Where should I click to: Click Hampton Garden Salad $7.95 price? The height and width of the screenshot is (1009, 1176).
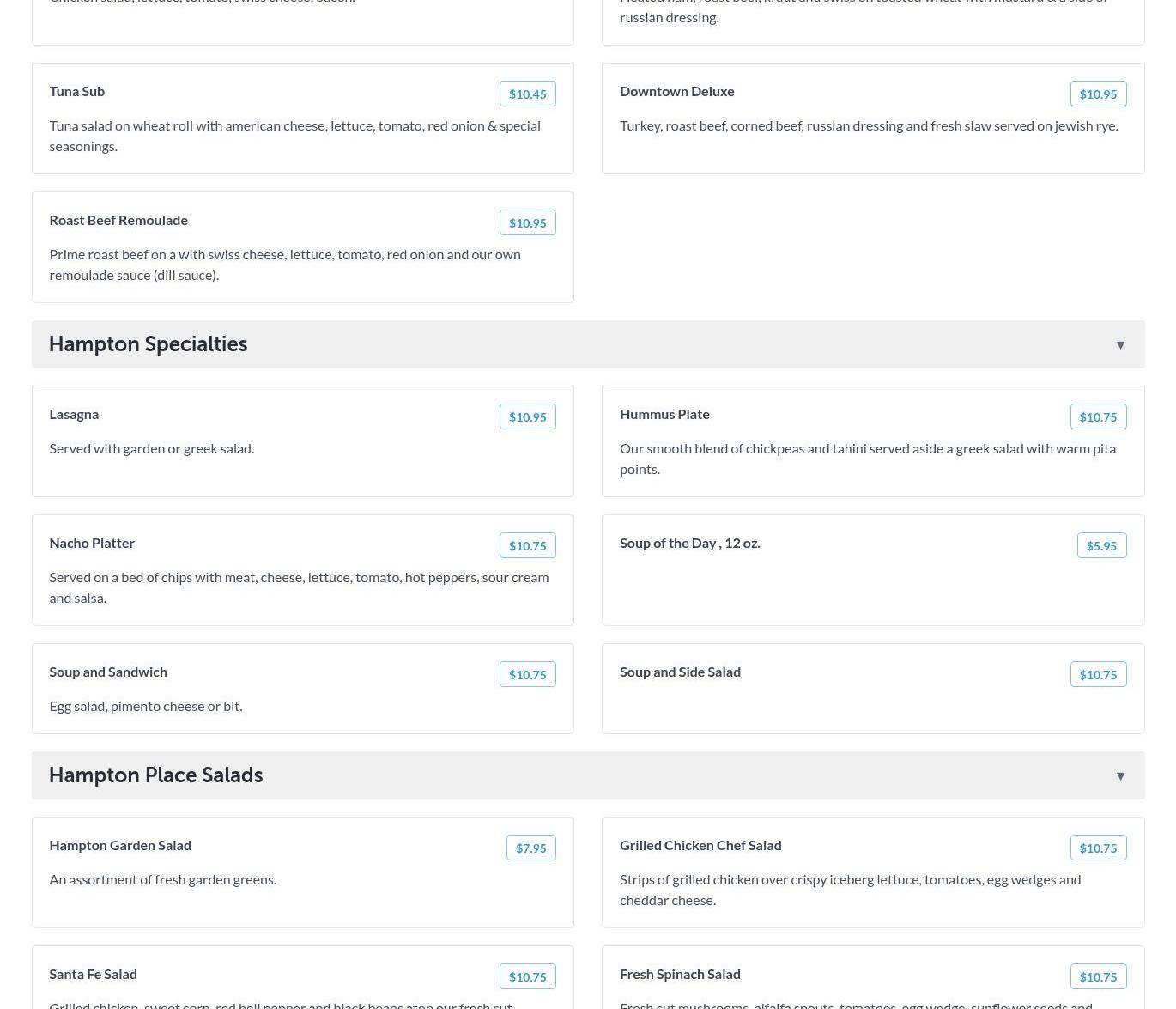530,848
